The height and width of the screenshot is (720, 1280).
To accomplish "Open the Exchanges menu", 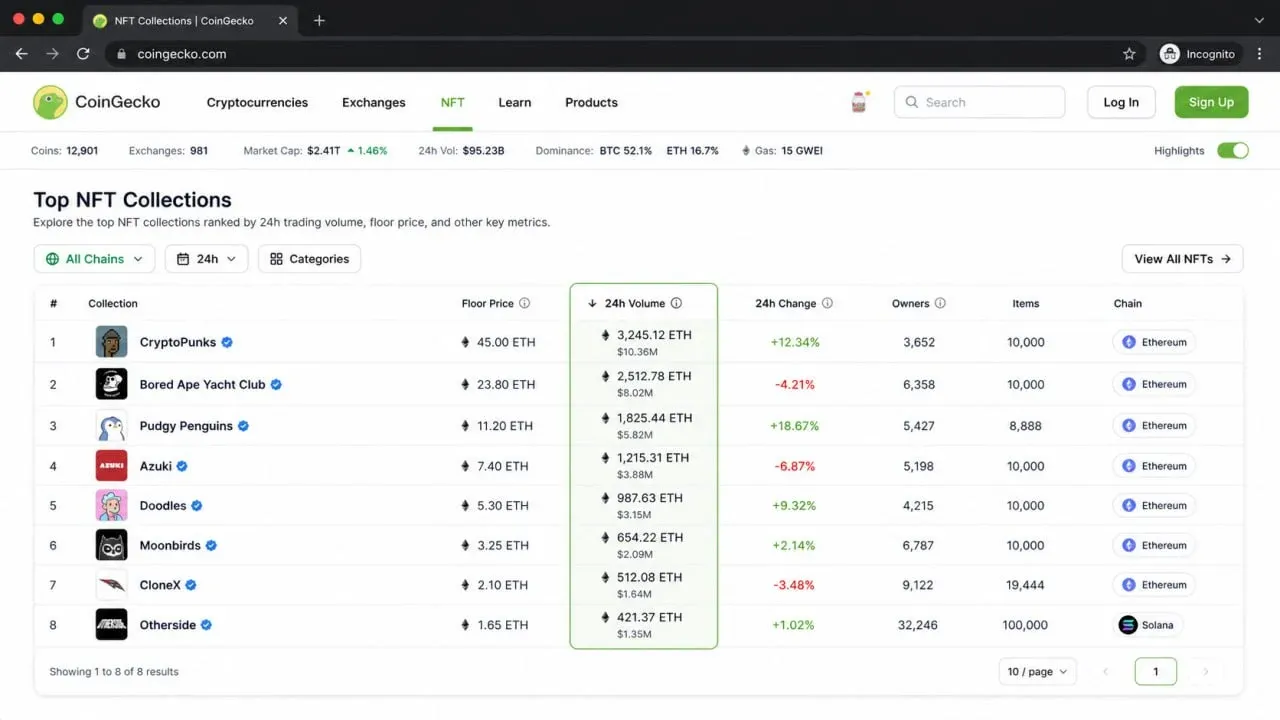I will click(374, 102).
